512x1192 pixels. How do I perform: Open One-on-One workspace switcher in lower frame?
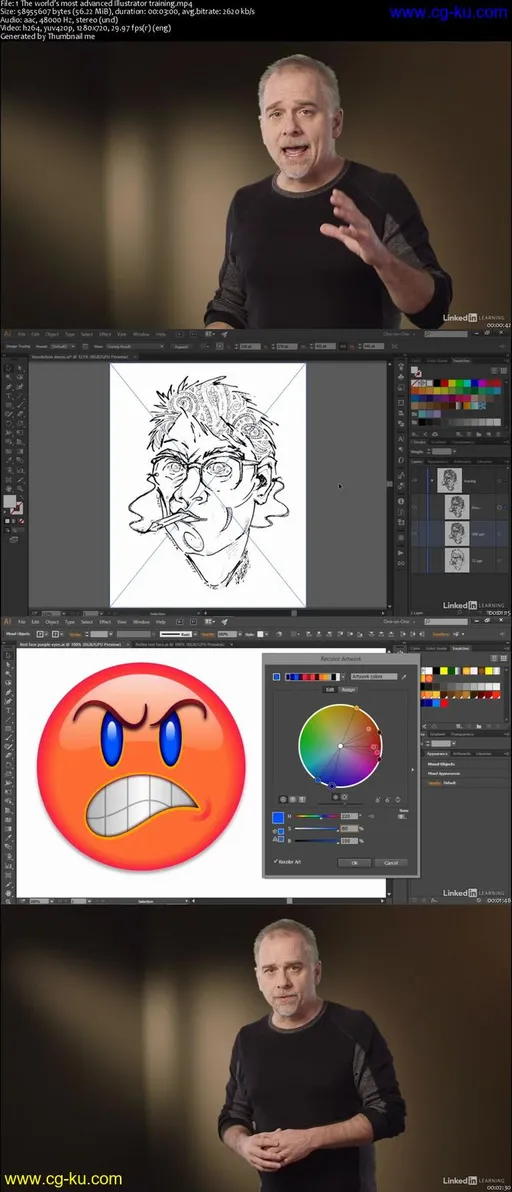pyautogui.click(x=398, y=622)
